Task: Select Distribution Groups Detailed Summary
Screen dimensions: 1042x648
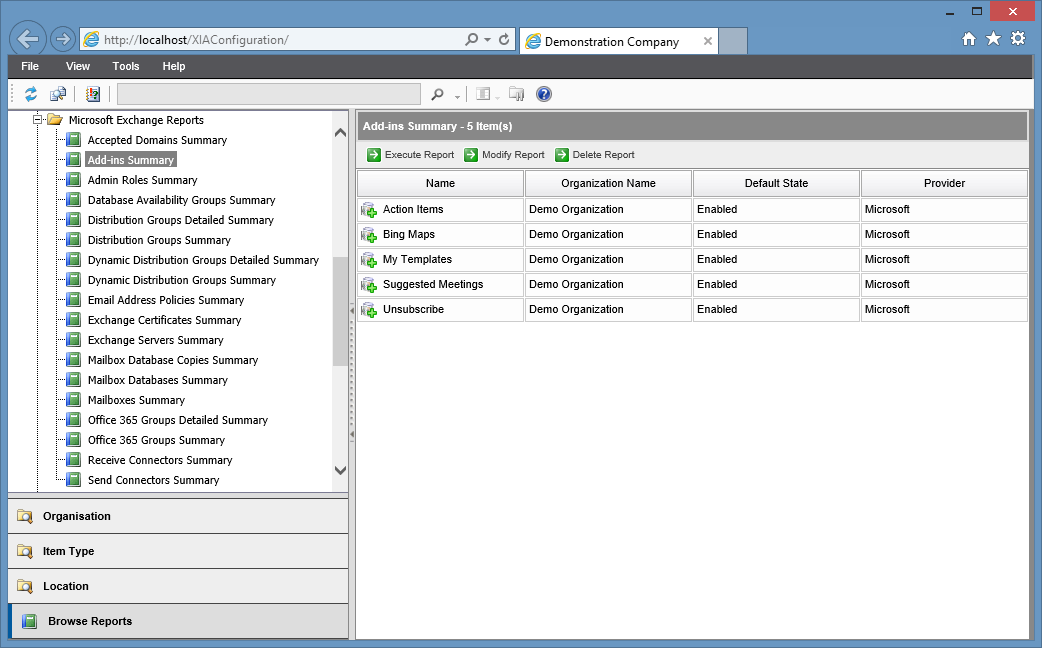Action: click(181, 220)
